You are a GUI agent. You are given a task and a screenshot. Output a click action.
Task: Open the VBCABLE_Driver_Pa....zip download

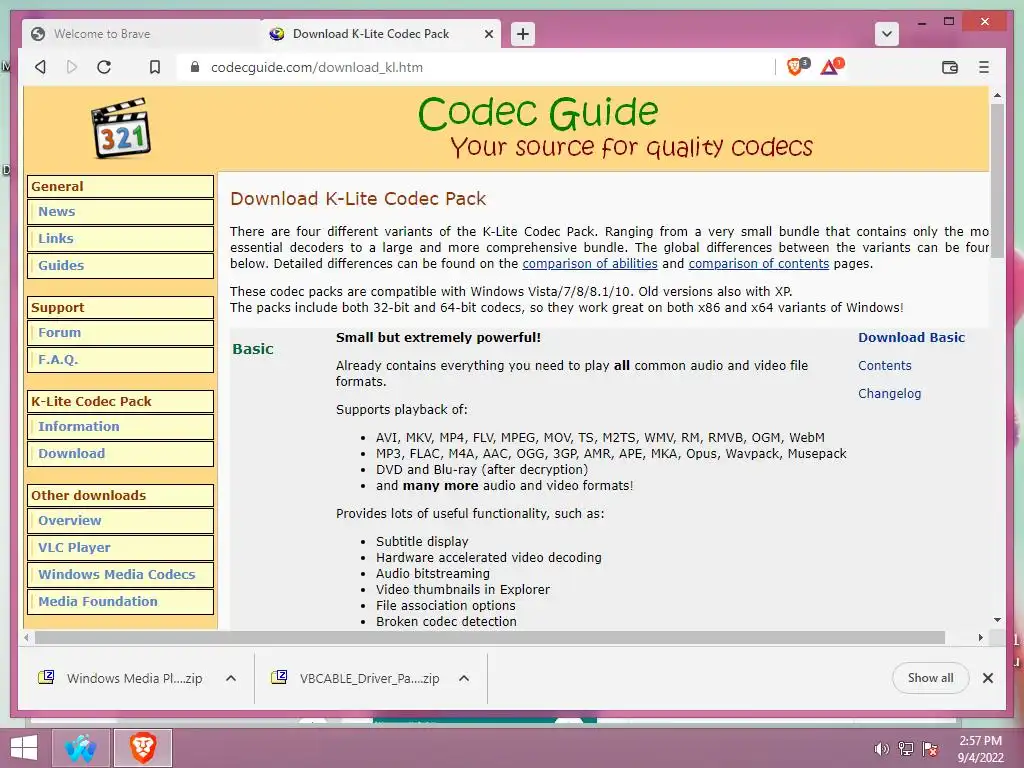[x=356, y=678]
